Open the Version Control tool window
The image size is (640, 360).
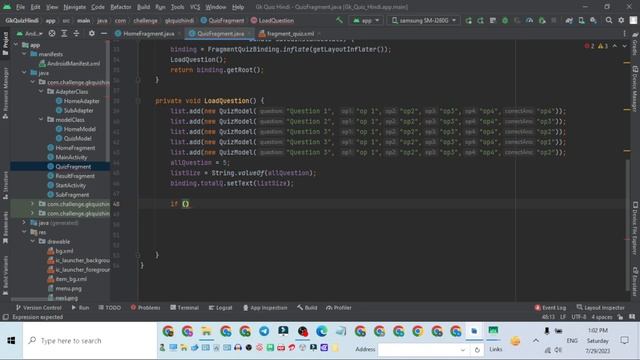pos(38,308)
